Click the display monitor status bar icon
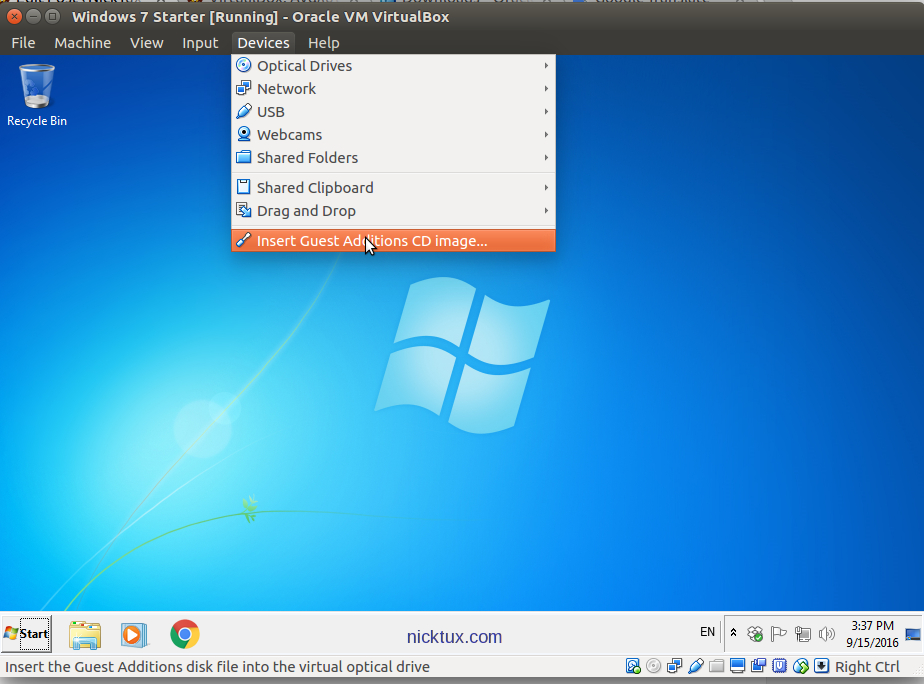 coord(737,667)
